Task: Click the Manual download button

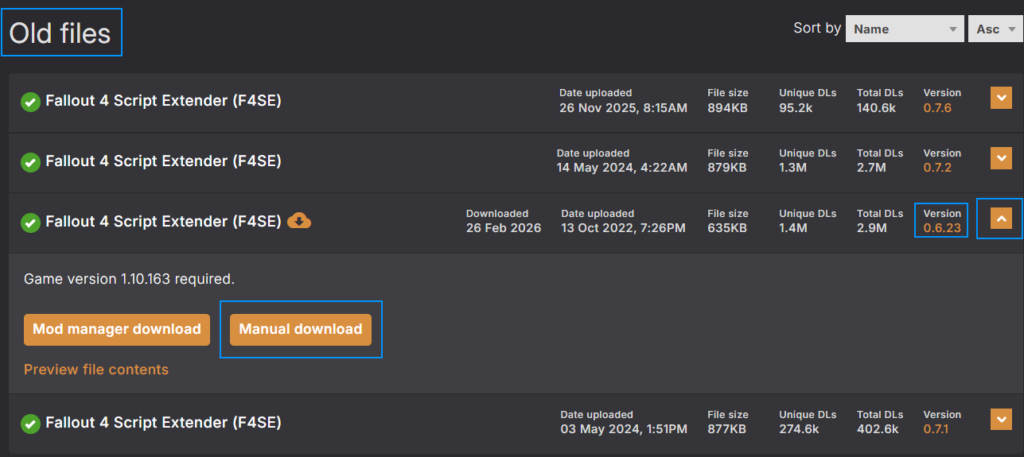Action: [x=300, y=329]
